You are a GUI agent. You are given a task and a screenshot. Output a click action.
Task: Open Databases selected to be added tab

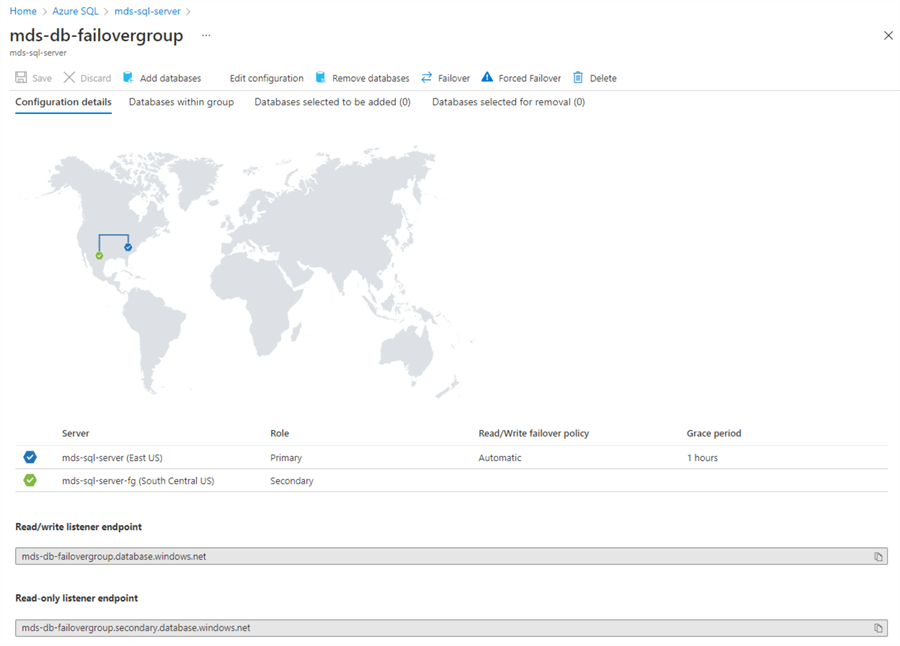click(332, 102)
